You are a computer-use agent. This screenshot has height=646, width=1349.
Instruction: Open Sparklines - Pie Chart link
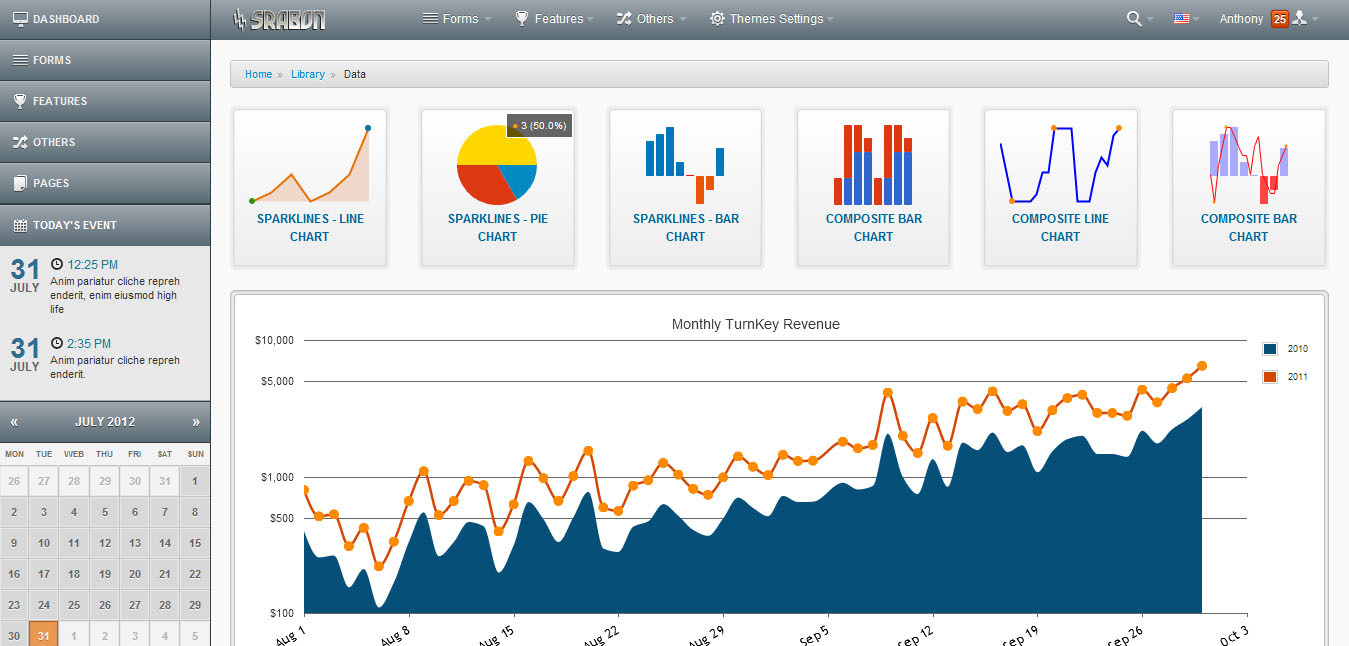pyautogui.click(x=497, y=228)
